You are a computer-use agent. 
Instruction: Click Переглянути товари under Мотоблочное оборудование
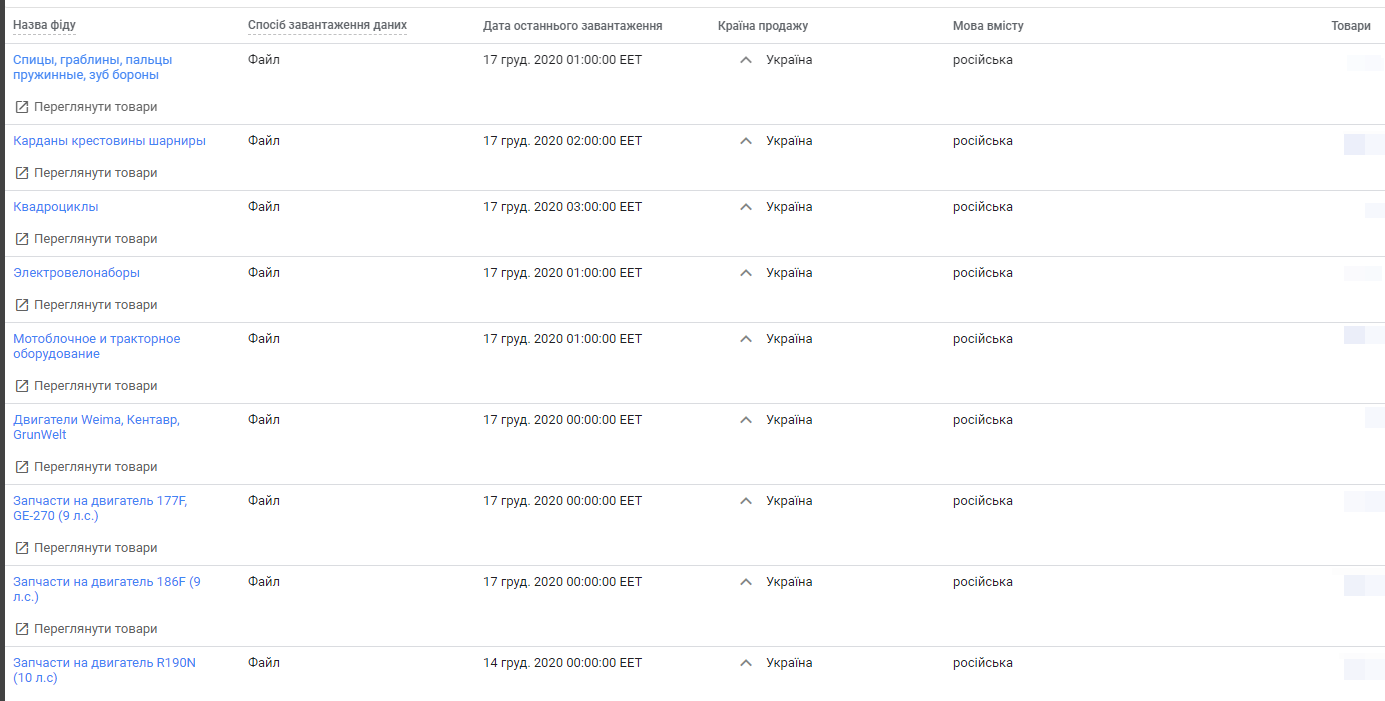(x=96, y=386)
